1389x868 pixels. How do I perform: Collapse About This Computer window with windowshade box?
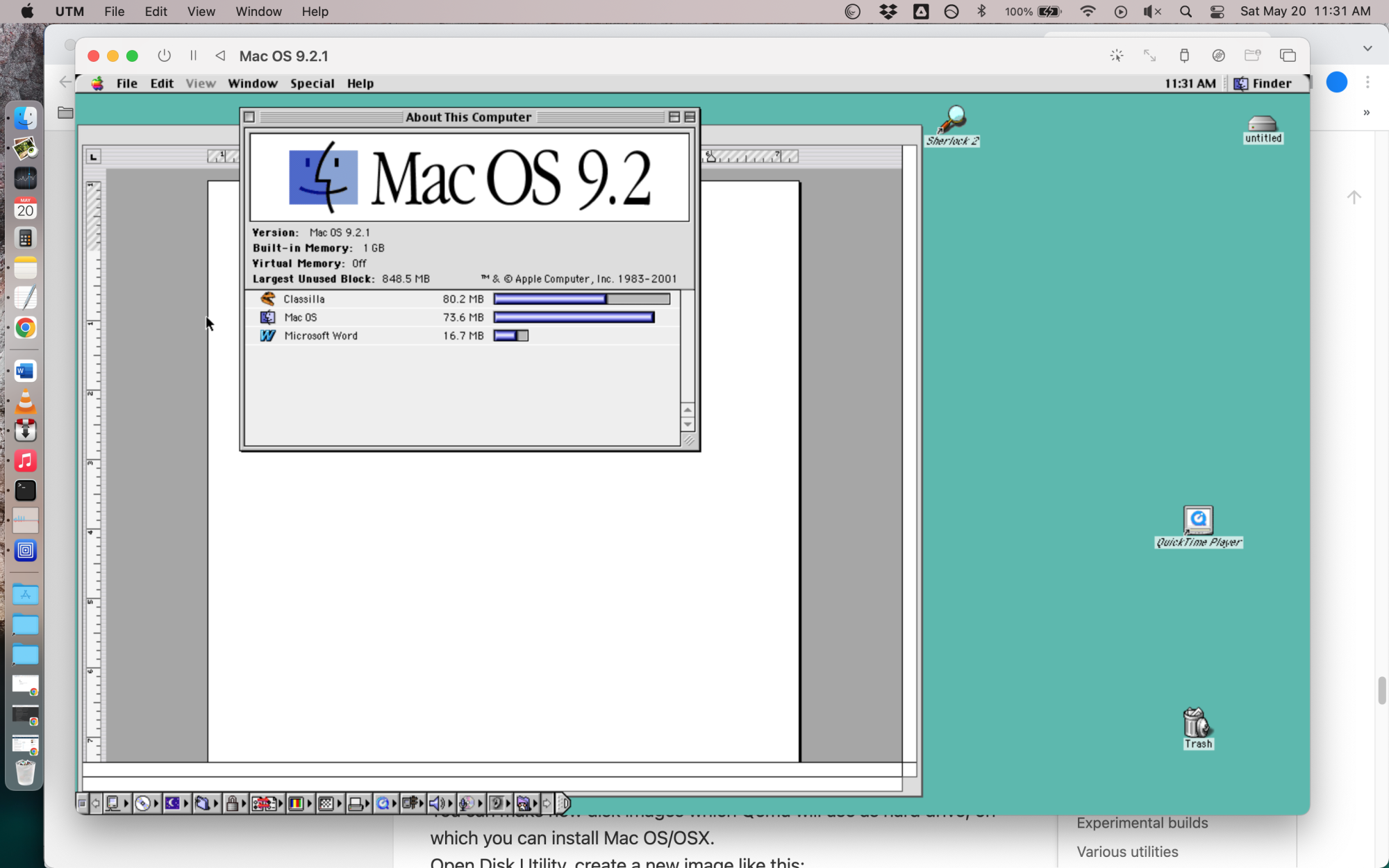(x=690, y=117)
